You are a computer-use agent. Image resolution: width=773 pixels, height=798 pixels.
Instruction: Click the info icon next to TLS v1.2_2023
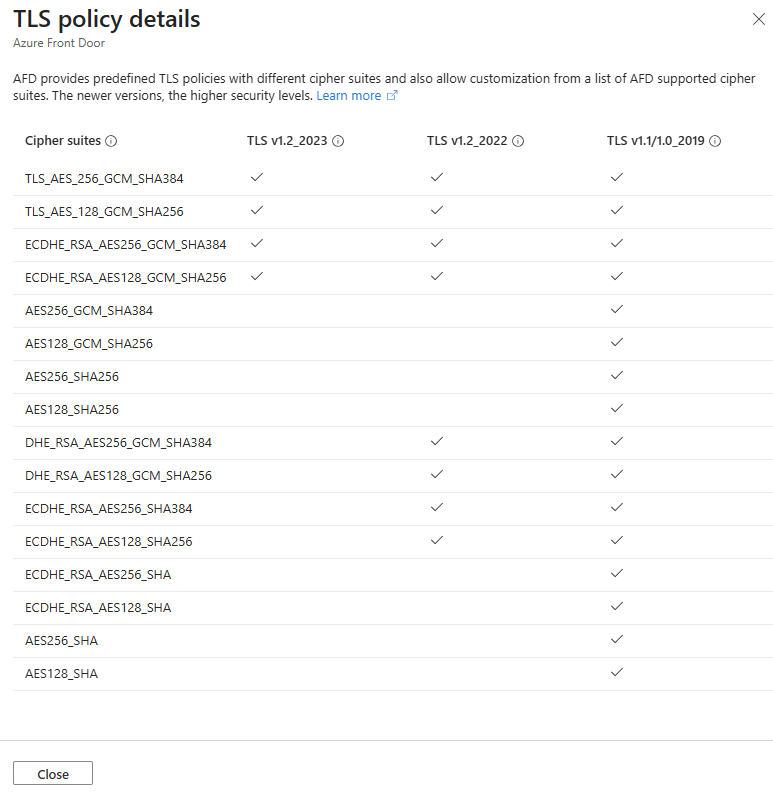[338, 141]
